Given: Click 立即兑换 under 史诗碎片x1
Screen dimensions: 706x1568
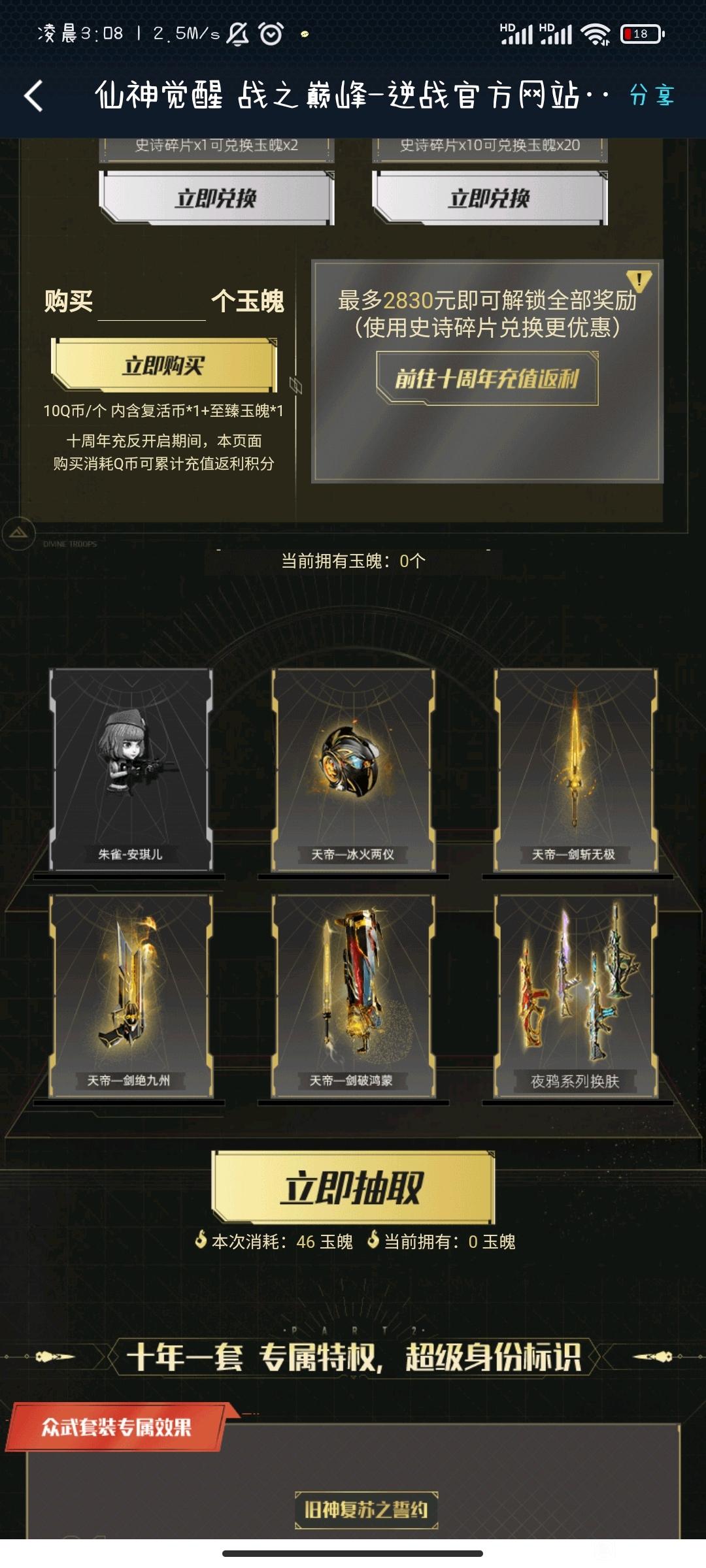Looking at the screenshot, I should 216,198.
